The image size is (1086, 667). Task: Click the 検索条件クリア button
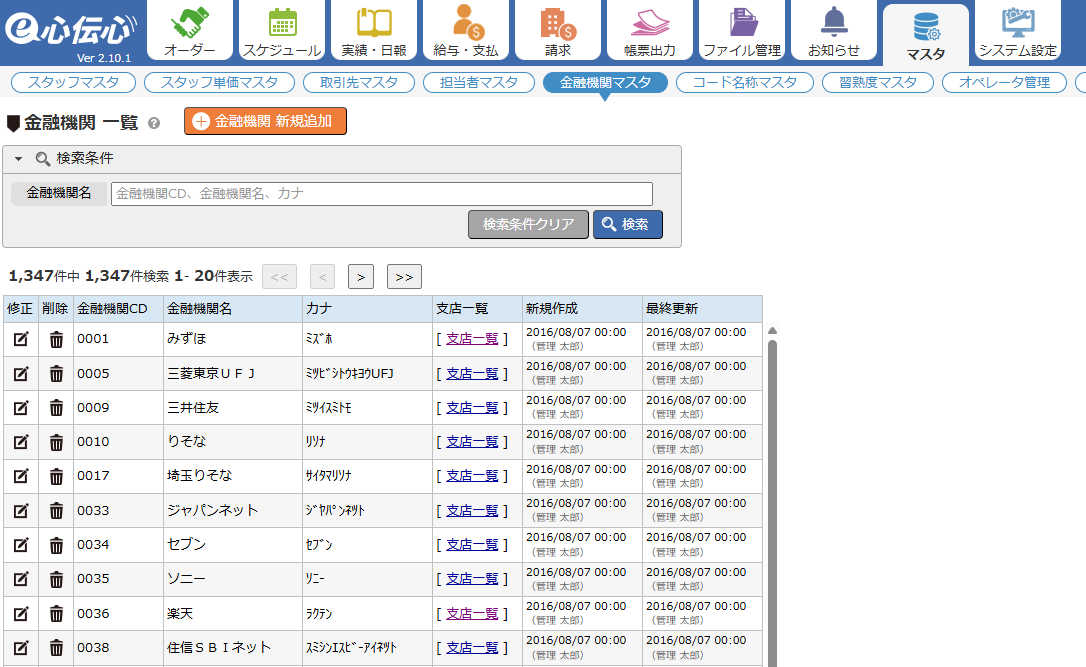pyautogui.click(x=528, y=224)
